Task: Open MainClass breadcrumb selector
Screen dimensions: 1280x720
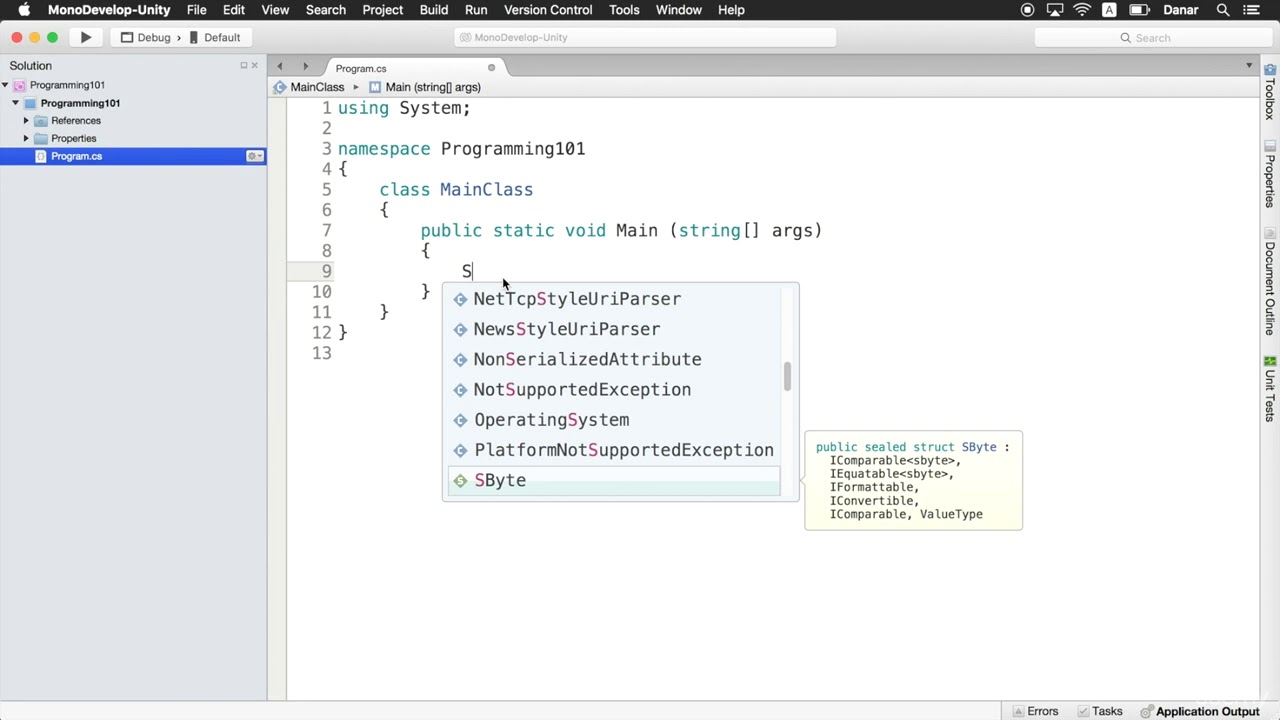Action: (x=309, y=87)
